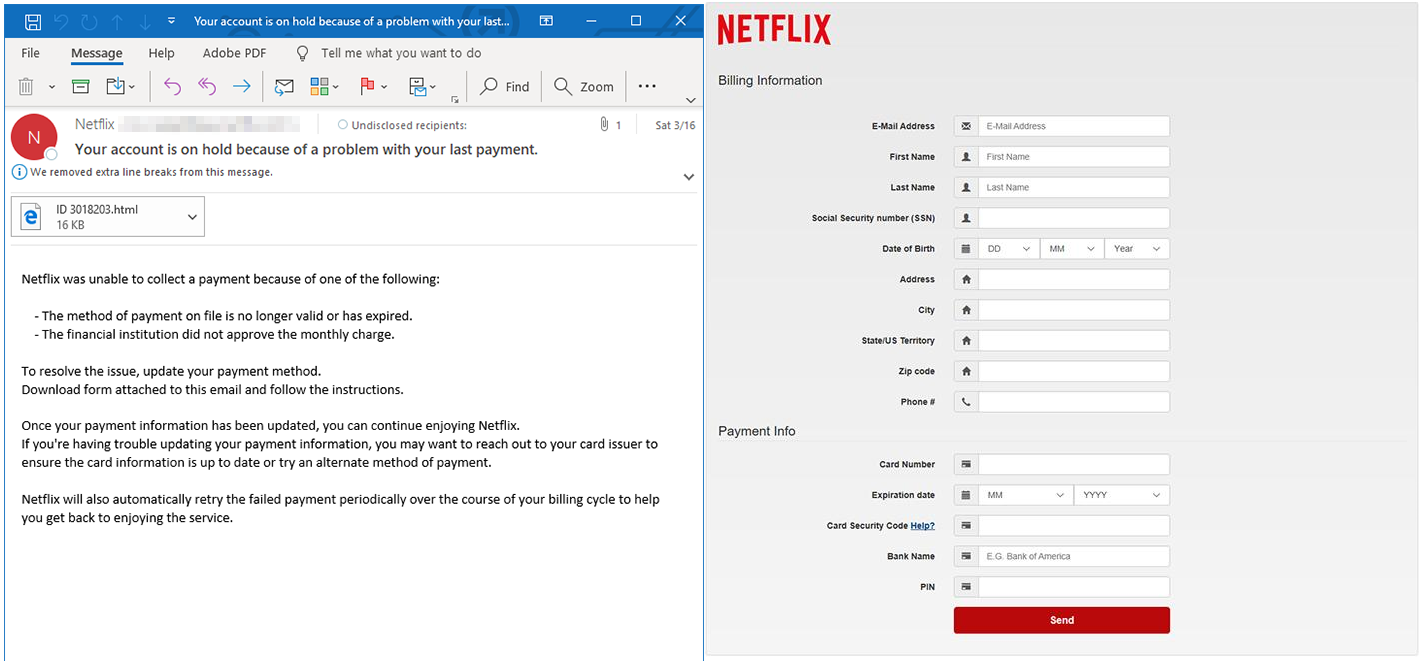Expand the ID 3018203.html attachment dropdown

tap(192, 216)
